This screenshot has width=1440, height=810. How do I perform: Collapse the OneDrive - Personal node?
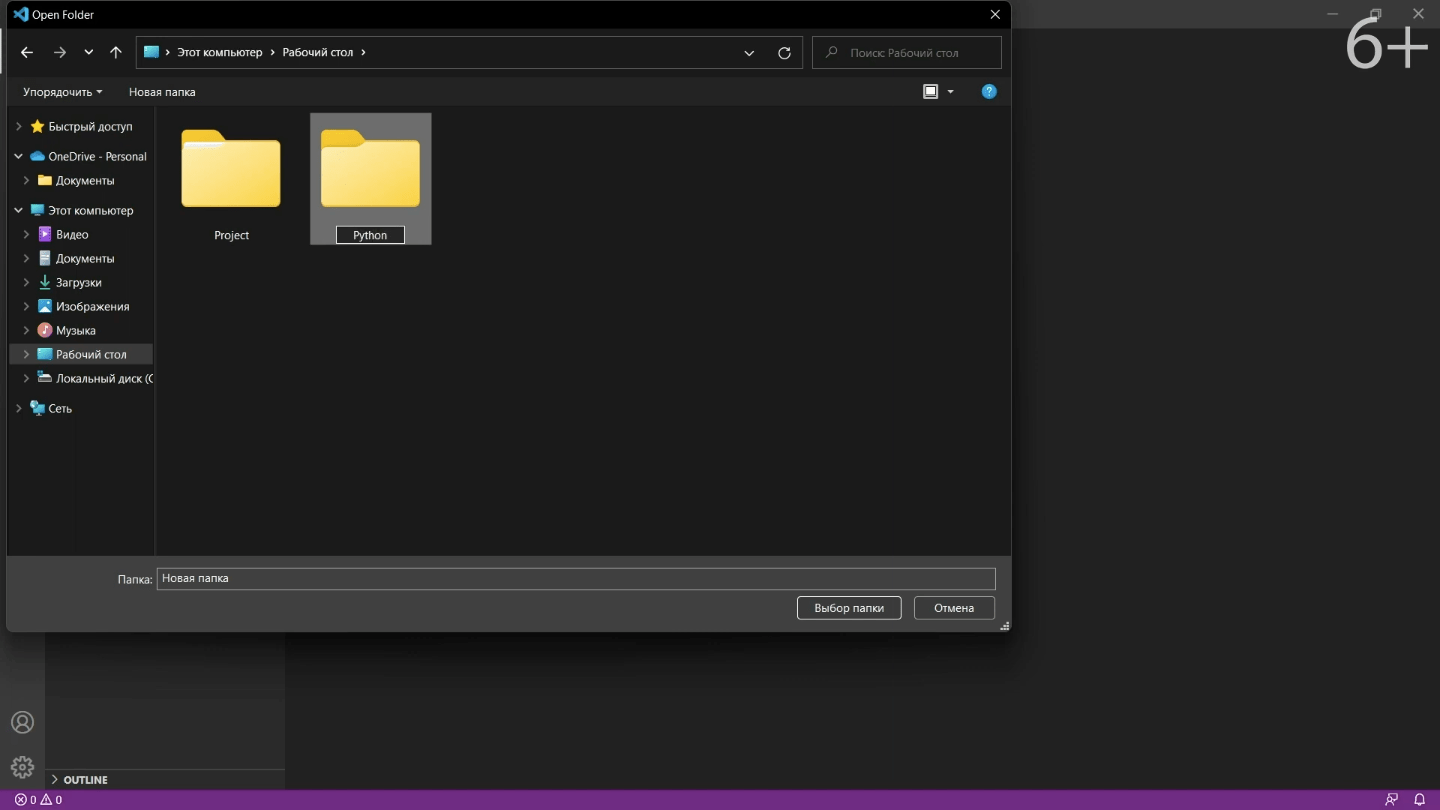click(x=18, y=157)
